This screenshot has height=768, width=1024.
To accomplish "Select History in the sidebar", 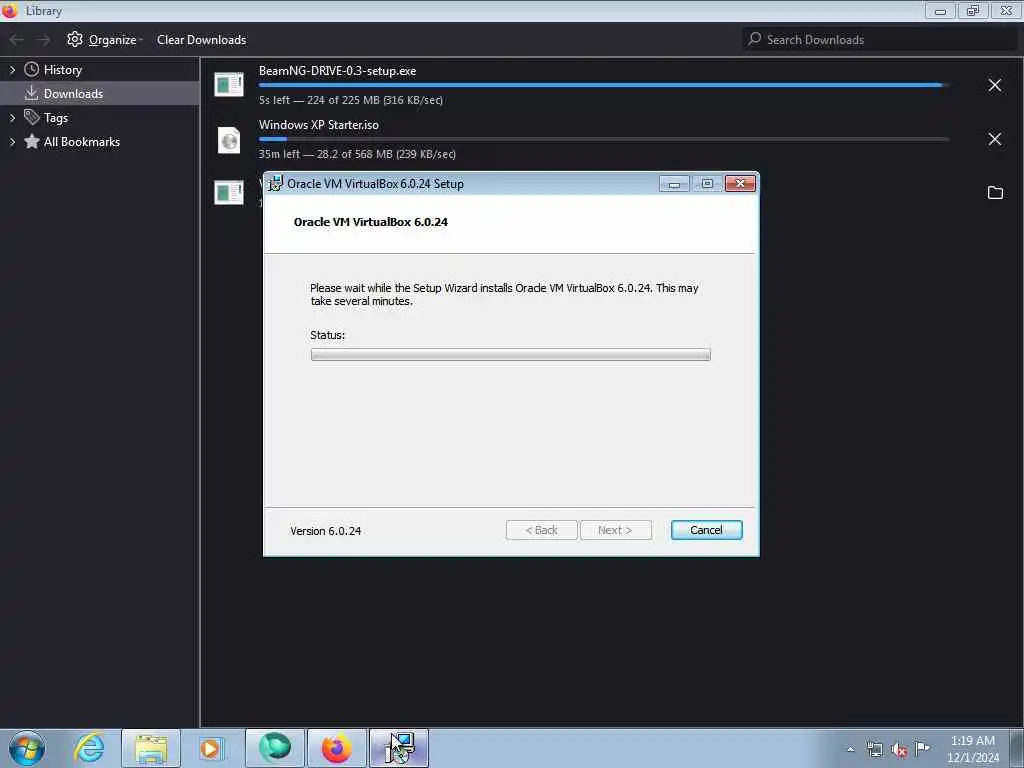I will [63, 70].
